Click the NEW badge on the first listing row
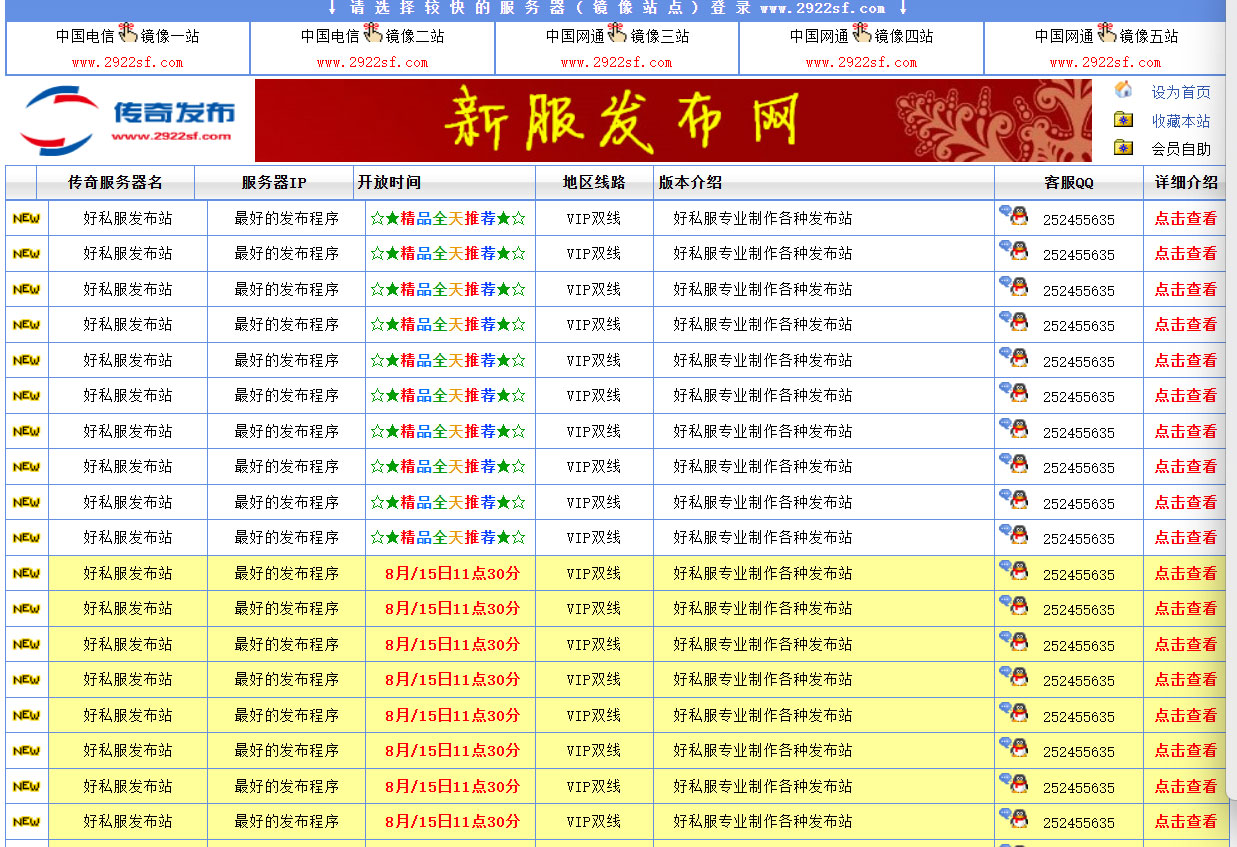 pyautogui.click(x=25, y=216)
